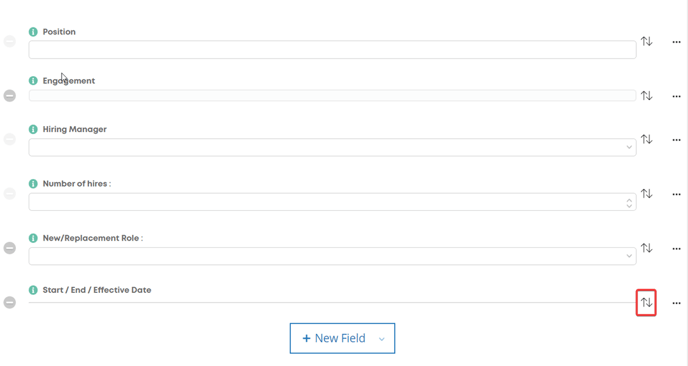Click into the Position text input
The width and height of the screenshot is (688, 366).
point(333,50)
